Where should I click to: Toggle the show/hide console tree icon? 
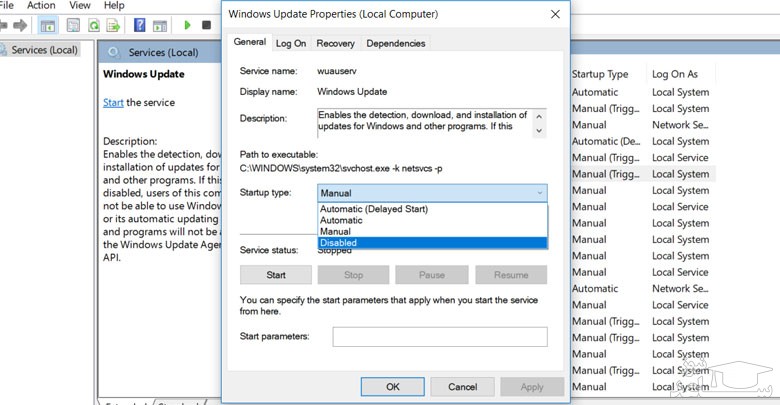pyautogui.click(x=47, y=25)
